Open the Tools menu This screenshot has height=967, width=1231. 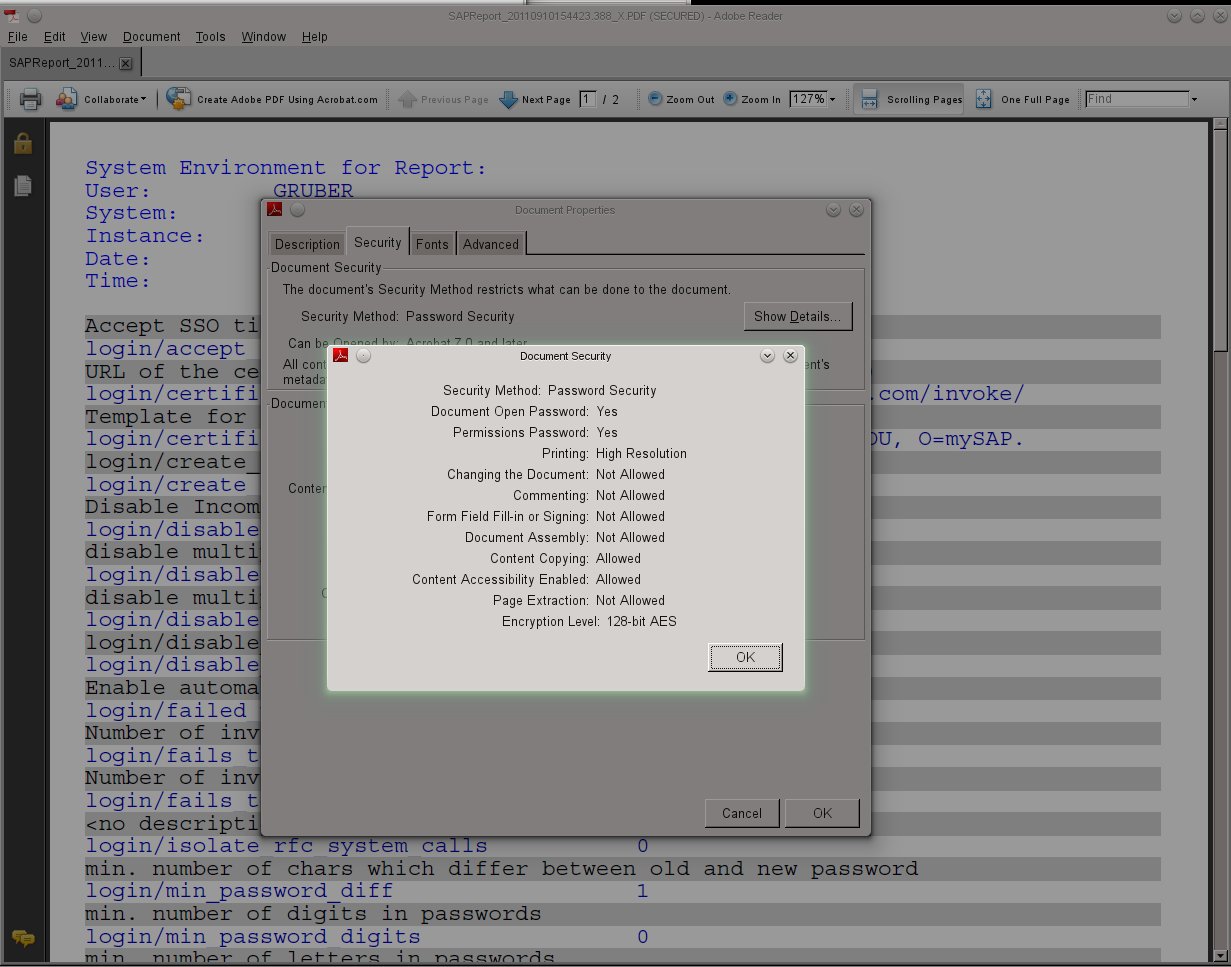[x=210, y=37]
